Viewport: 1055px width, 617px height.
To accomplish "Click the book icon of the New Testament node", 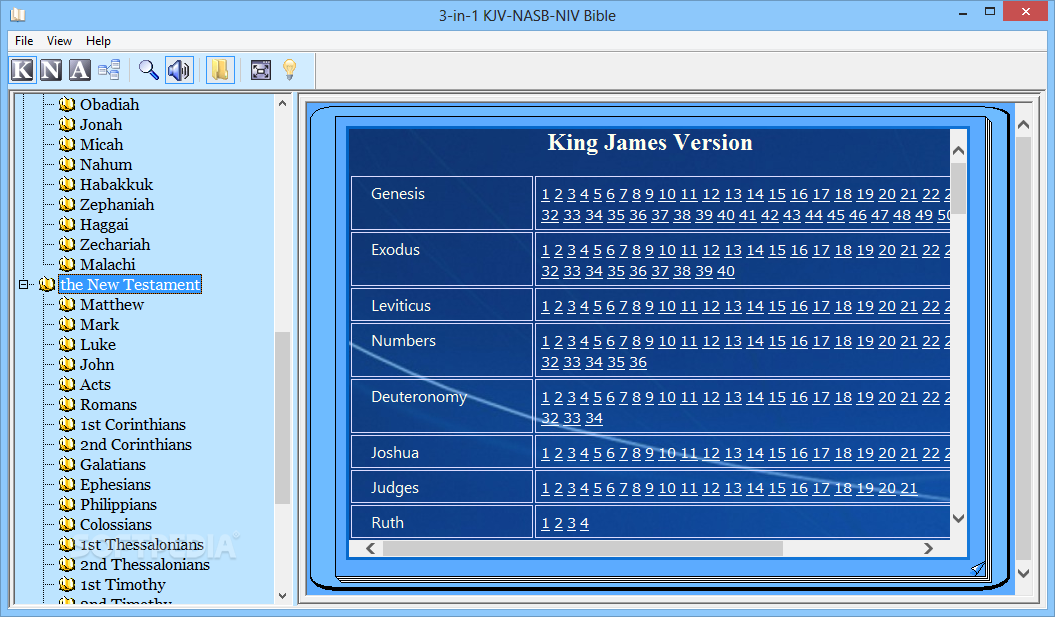I will click(x=46, y=285).
